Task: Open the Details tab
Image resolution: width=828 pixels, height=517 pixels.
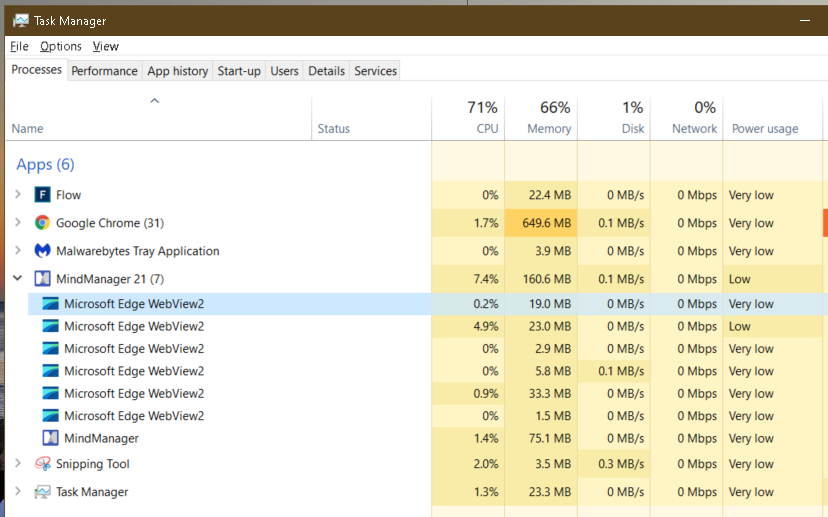Action: click(x=326, y=71)
